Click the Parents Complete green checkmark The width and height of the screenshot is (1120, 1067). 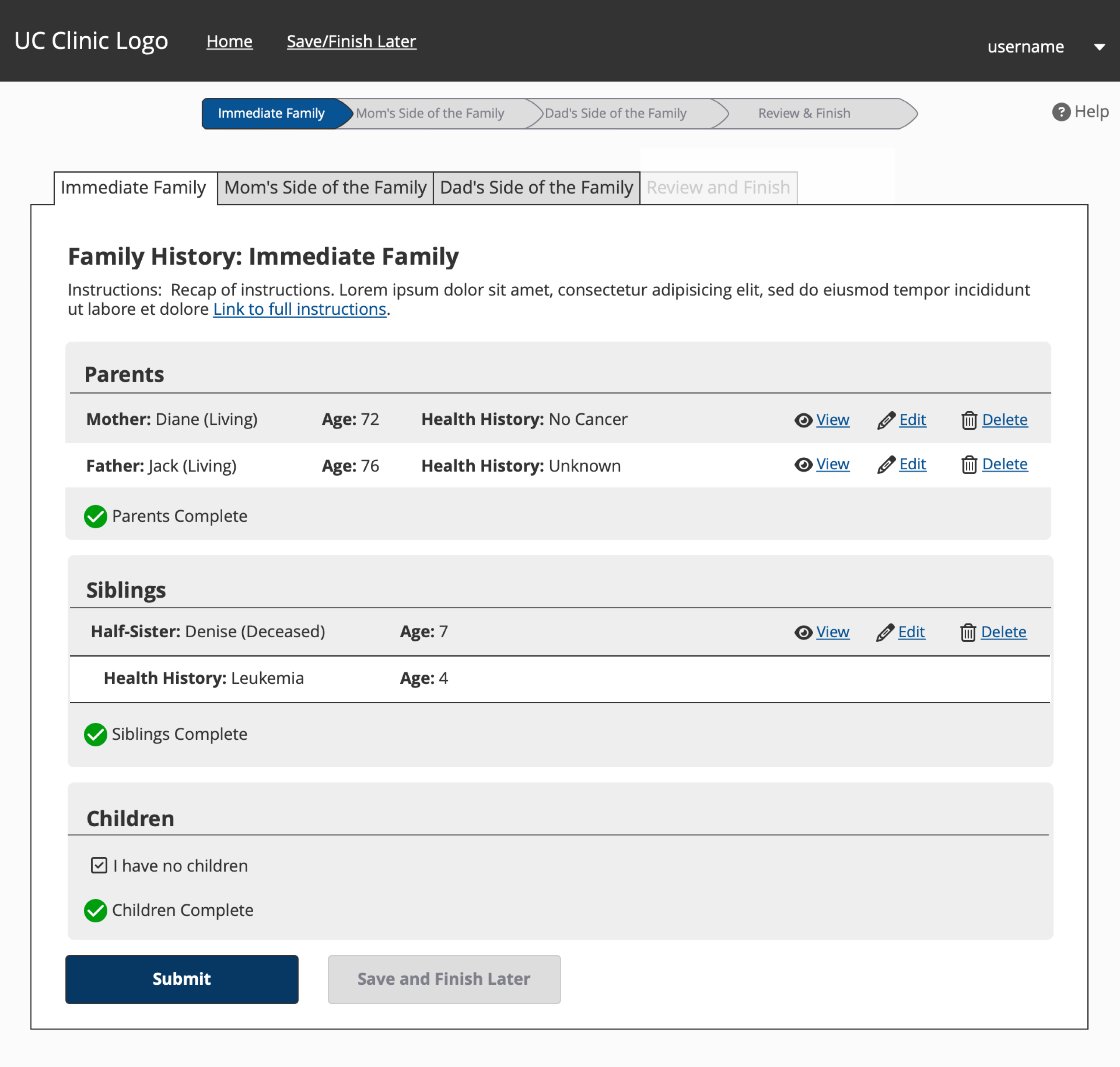(96, 516)
